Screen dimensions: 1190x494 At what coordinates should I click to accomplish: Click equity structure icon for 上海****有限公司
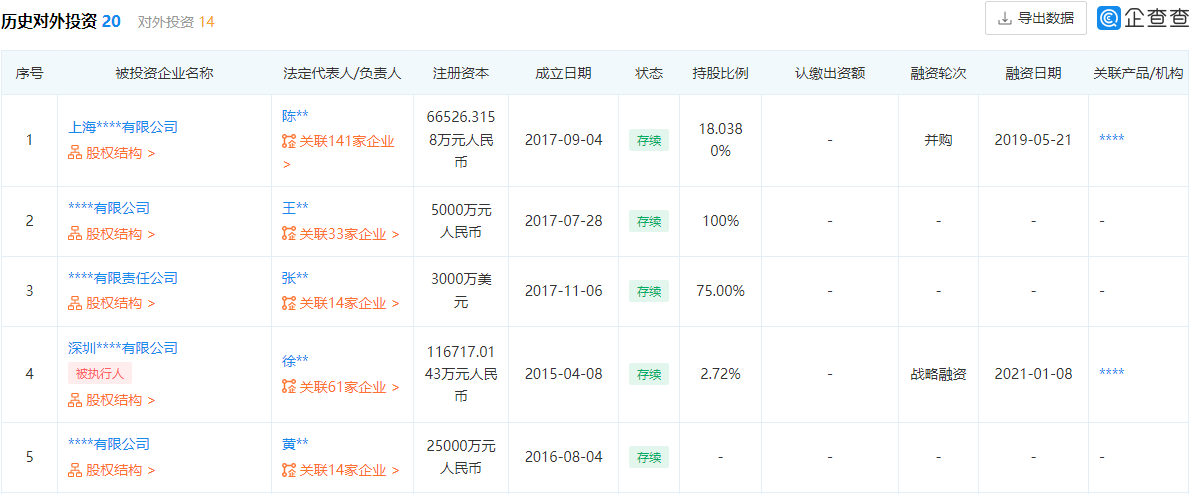[74, 153]
